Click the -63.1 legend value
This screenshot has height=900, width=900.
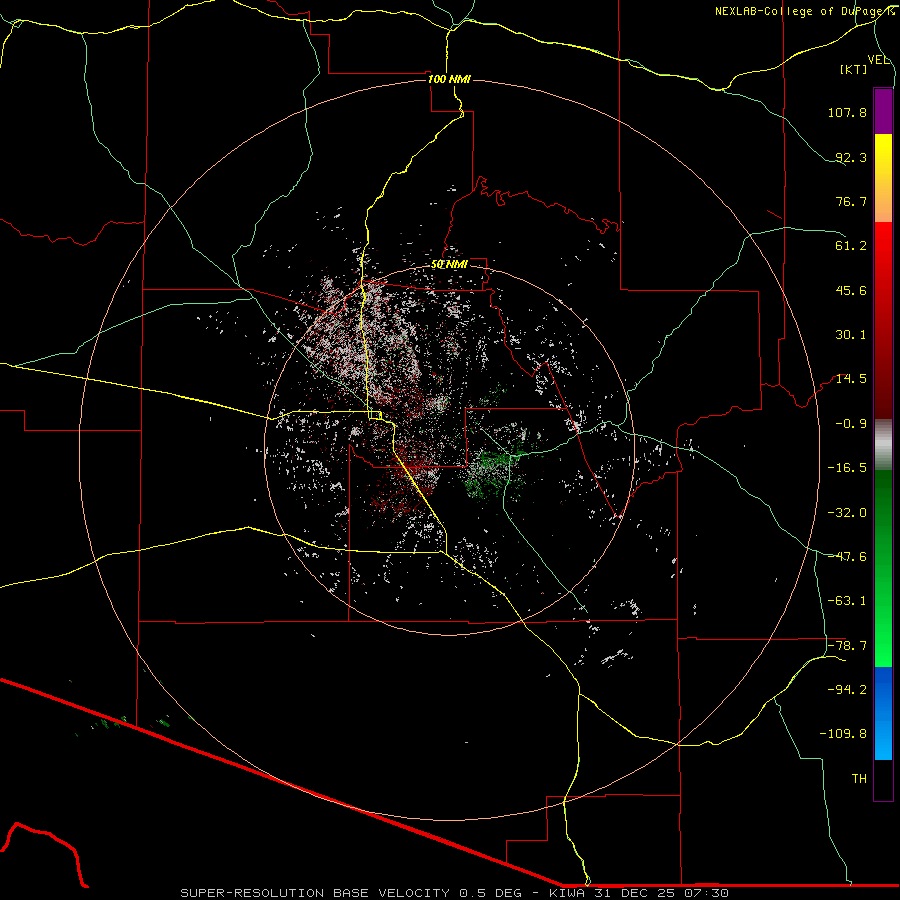[x=847, y=601]
